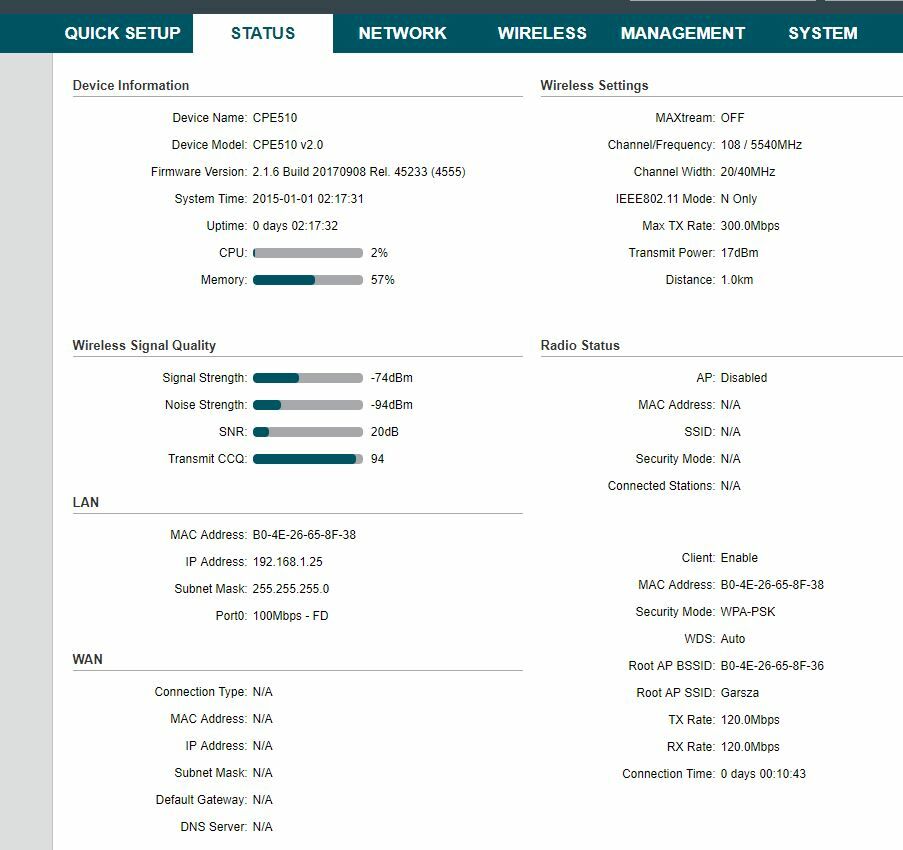The width and height of the screenshot is (903, 850).
Task: Click the LAN section heading
Action: (x=86, y=503)
